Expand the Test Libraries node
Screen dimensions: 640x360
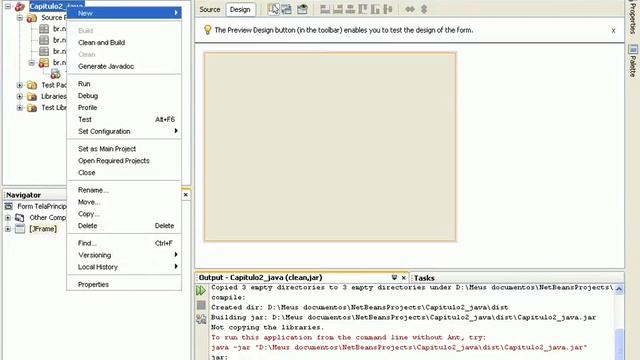[x=20, y=108]
